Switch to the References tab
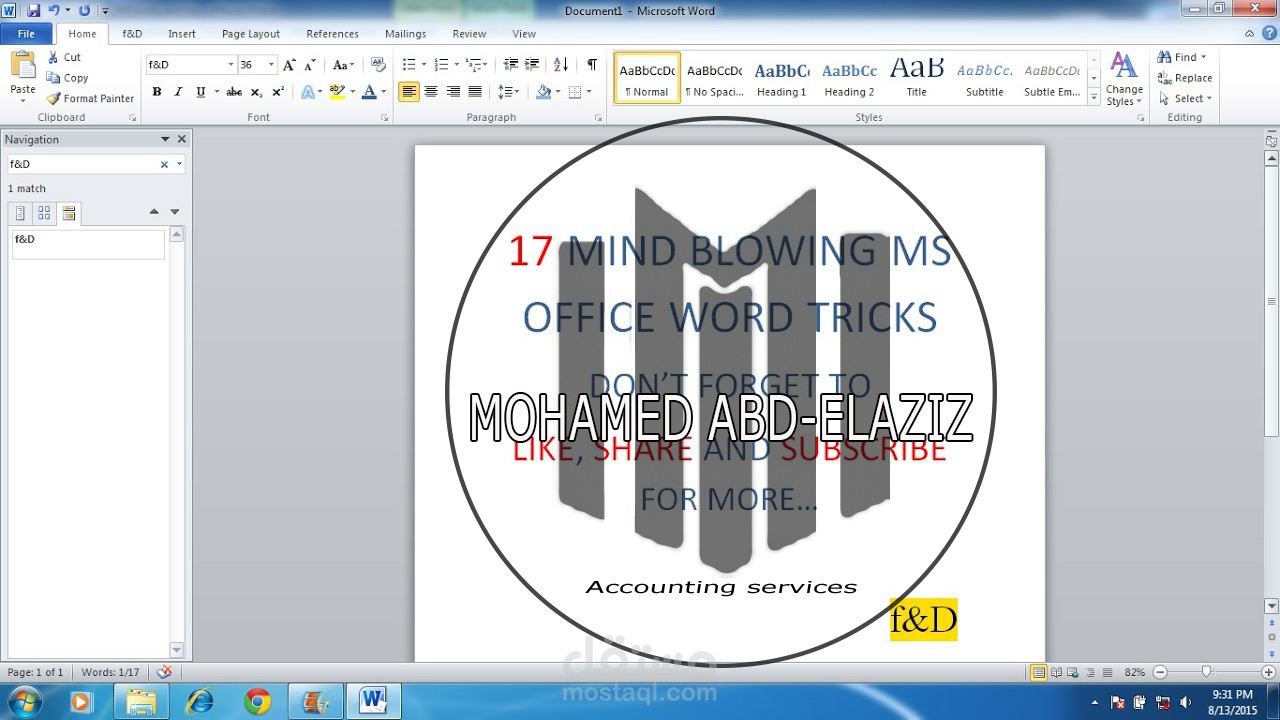 332,34
